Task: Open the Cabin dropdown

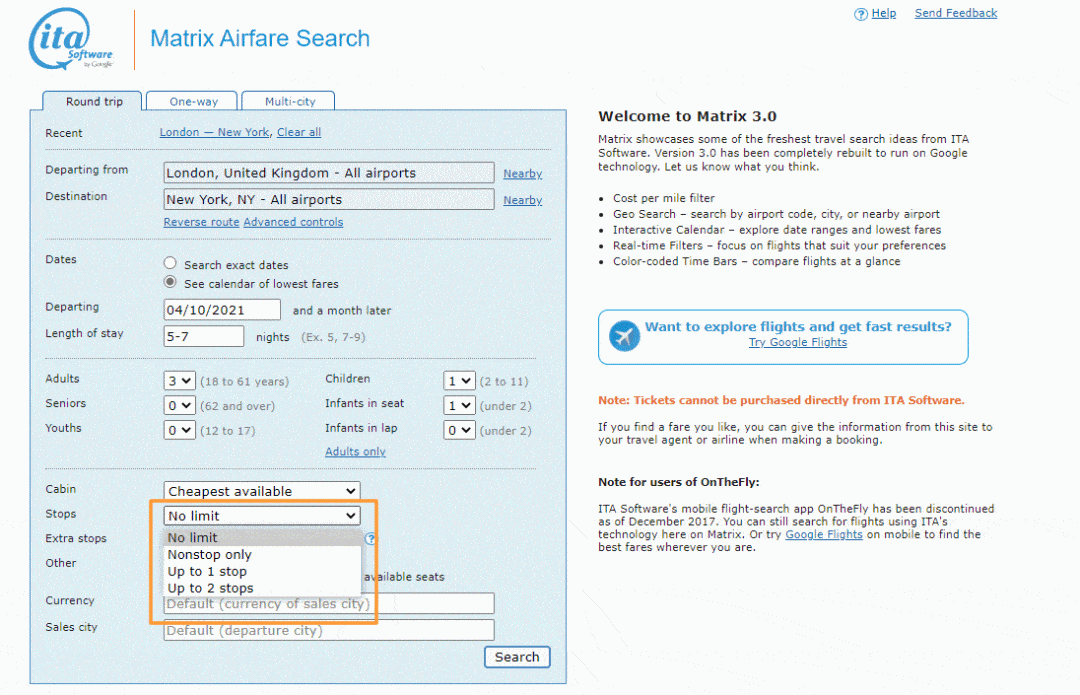Action: pyautogui.click(x=261, y=491)
